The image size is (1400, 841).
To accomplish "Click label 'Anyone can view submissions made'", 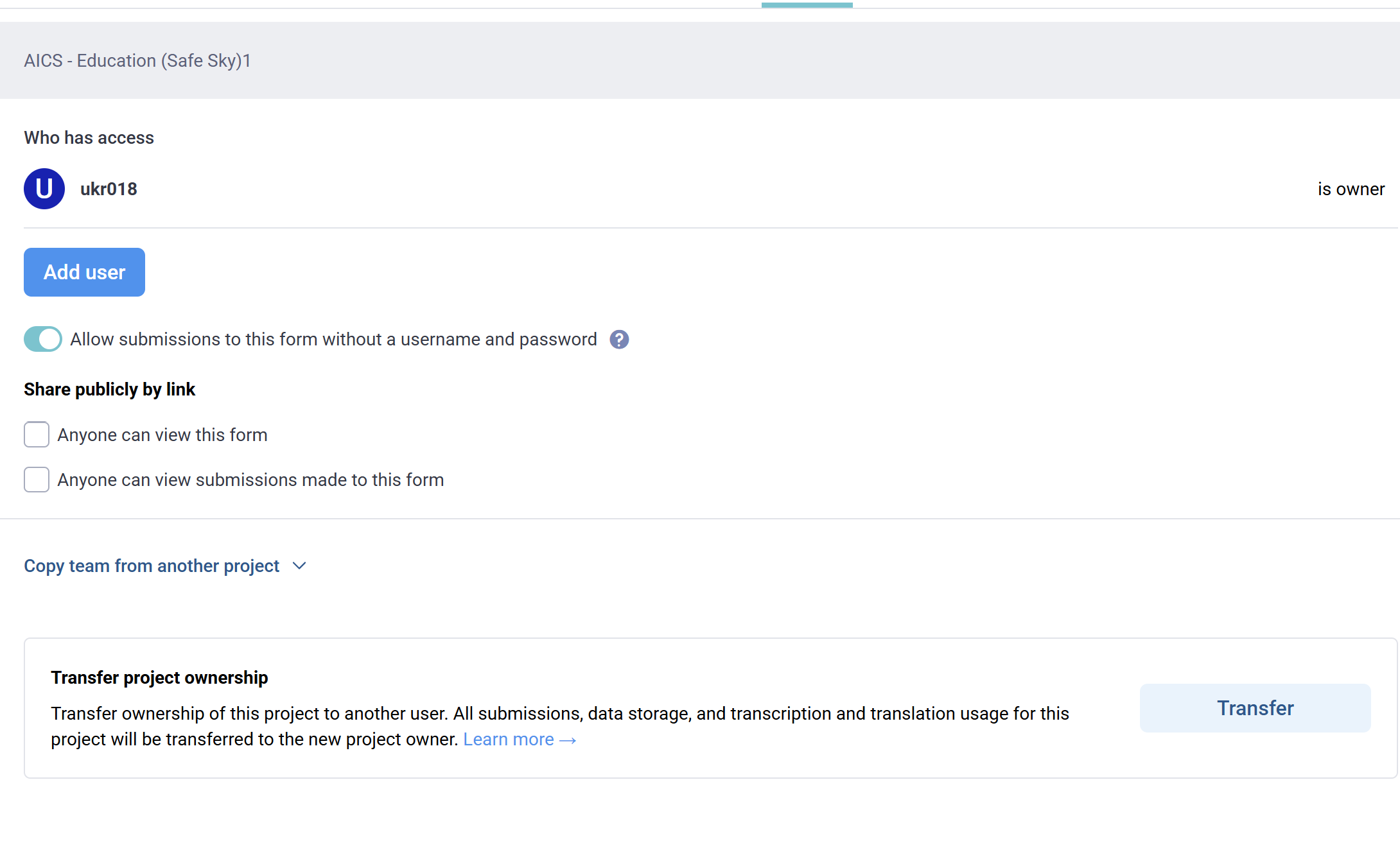I will point(250,480).
